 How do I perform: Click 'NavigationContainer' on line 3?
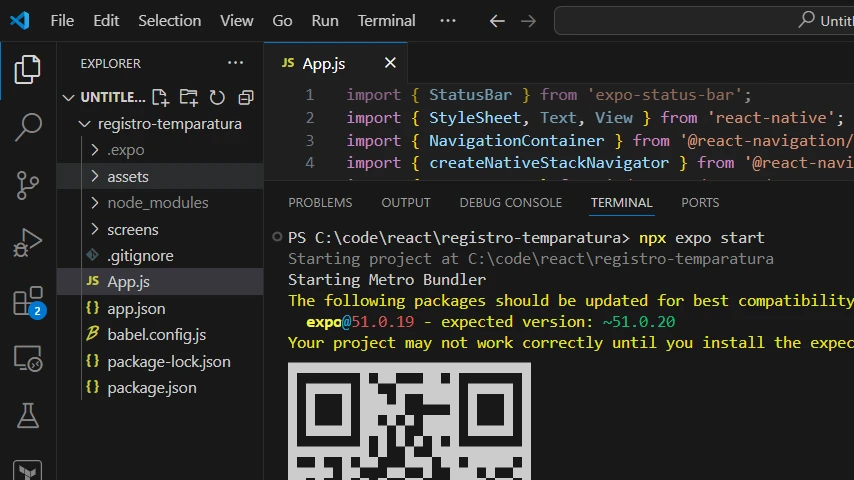[x=516, y=141]
